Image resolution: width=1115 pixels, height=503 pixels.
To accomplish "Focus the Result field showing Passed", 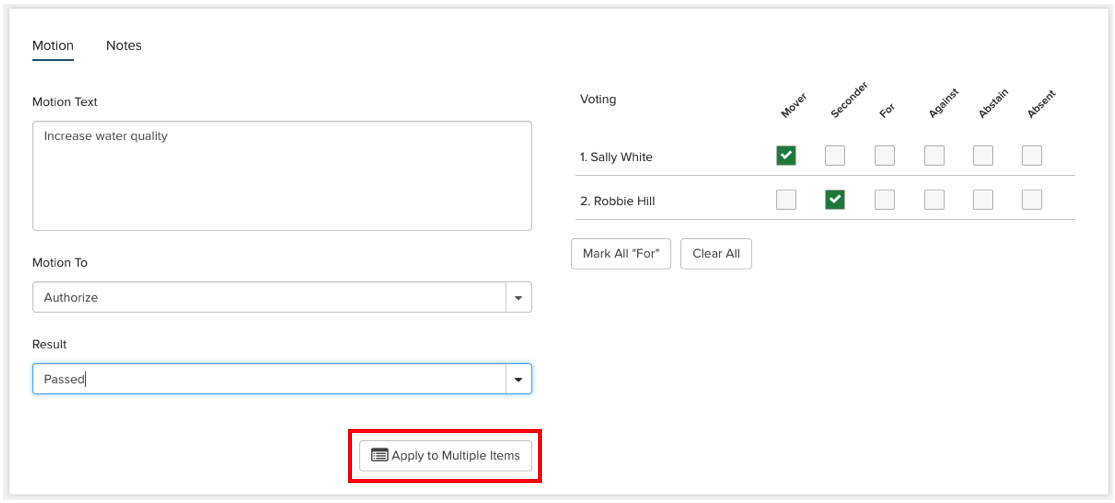I will pos(269,380).
